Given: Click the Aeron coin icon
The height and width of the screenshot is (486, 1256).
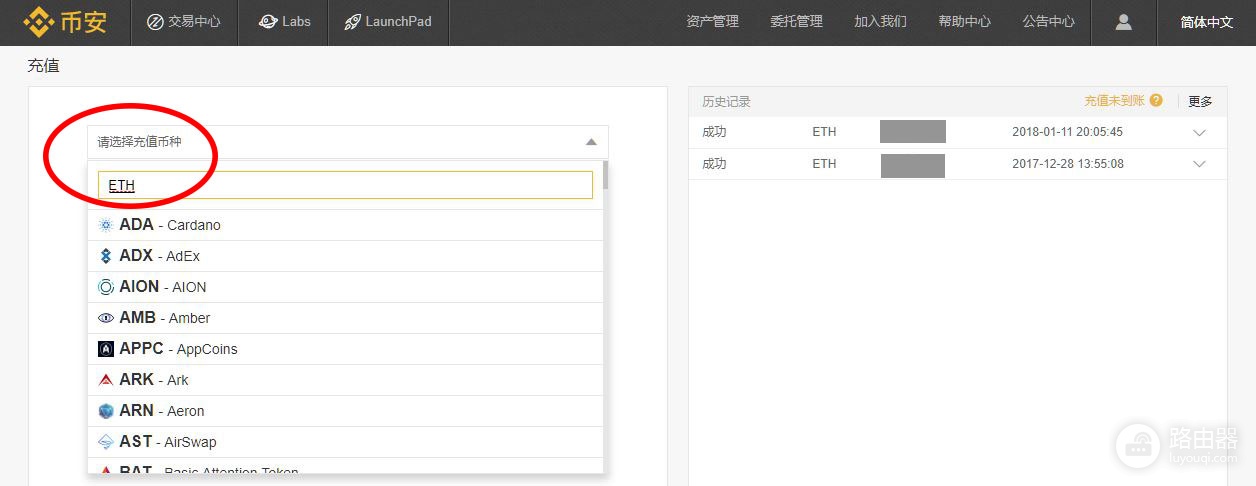Looking at the screenshot, I should (x=106, y=411).
